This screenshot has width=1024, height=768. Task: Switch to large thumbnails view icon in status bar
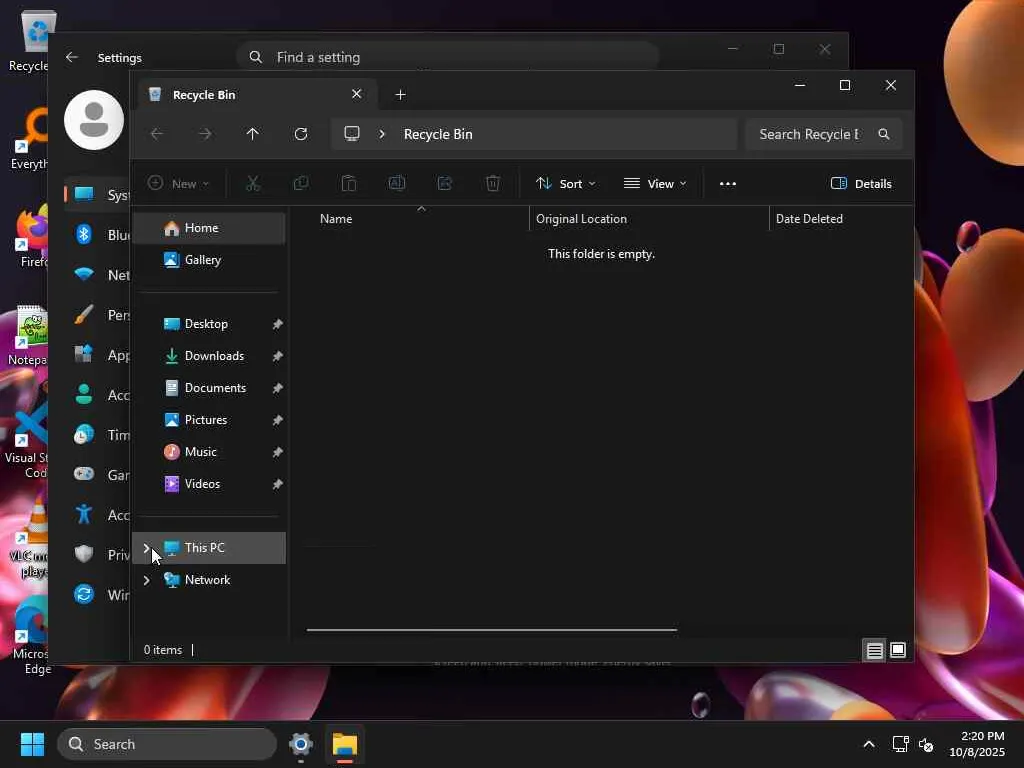[x=898, y=650]
